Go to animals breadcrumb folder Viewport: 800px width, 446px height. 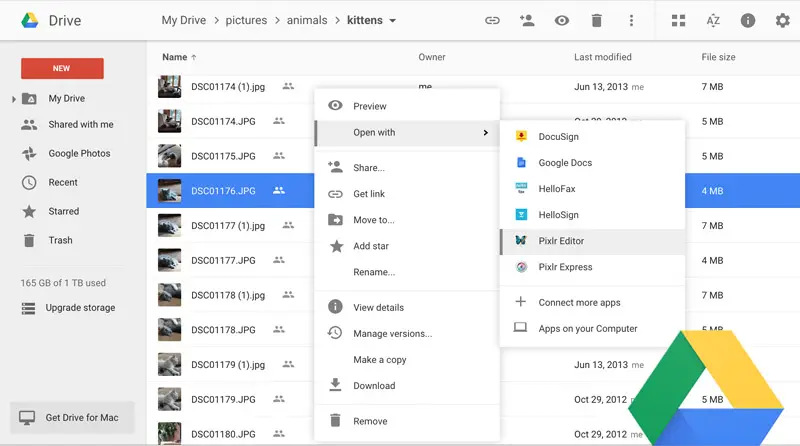click(307, 20)
